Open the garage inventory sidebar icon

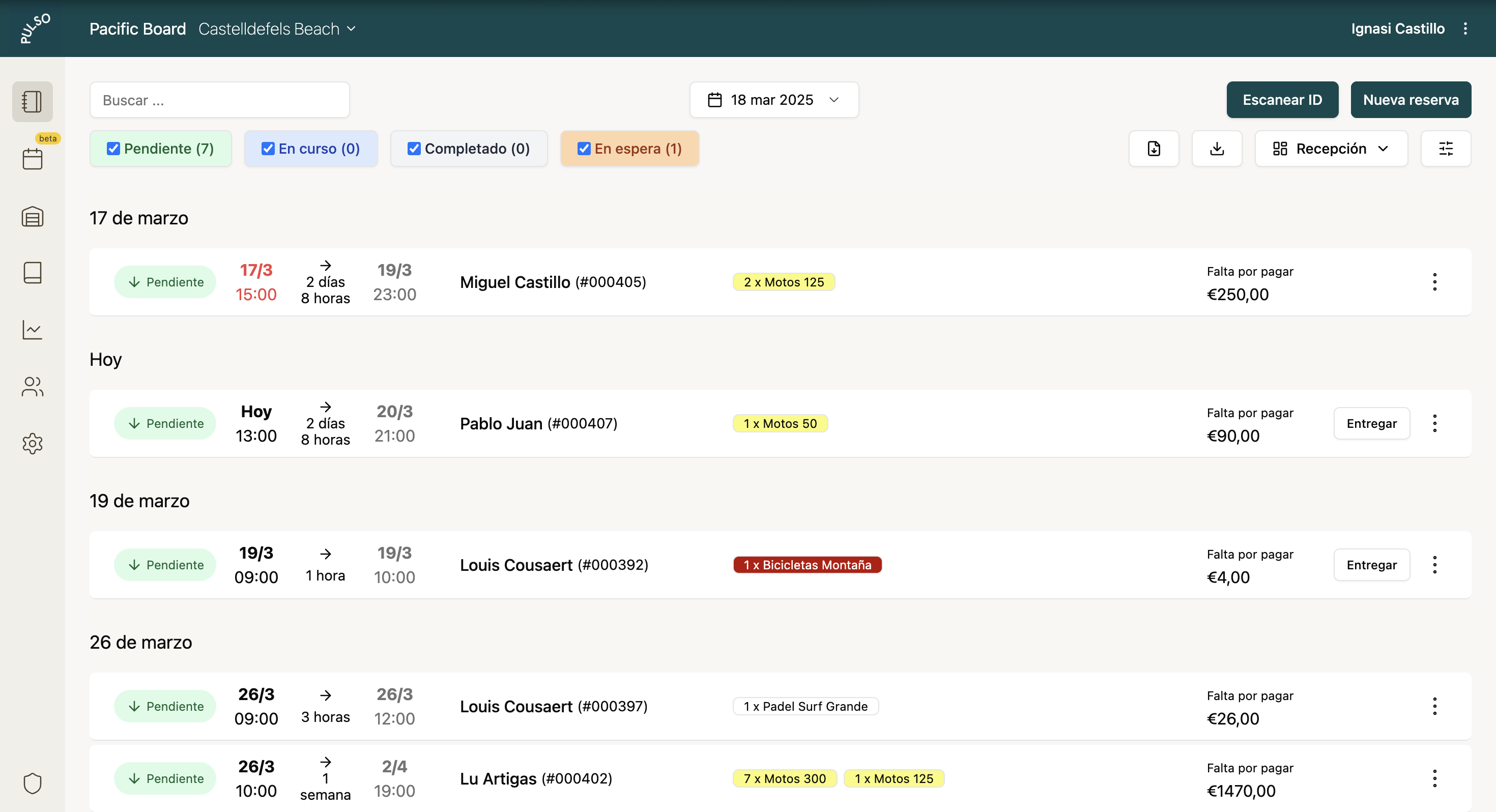tap(33, 217)
